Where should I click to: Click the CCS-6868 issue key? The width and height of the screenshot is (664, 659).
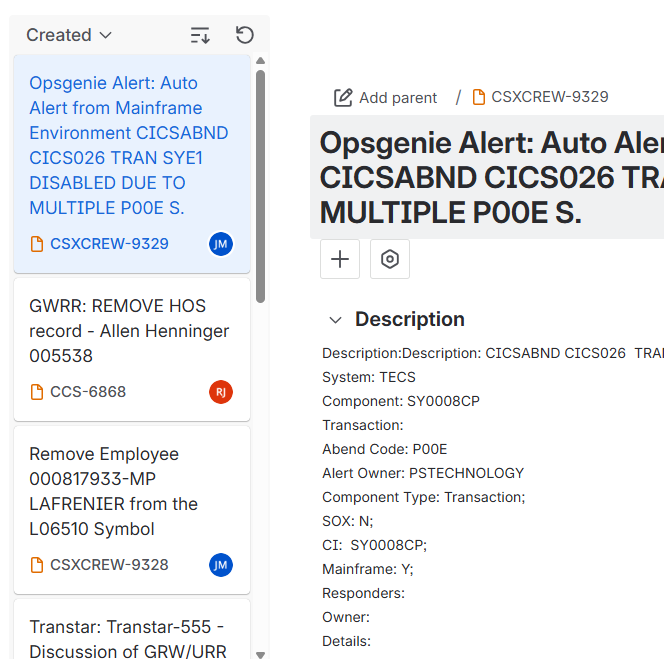coord(88,392)
